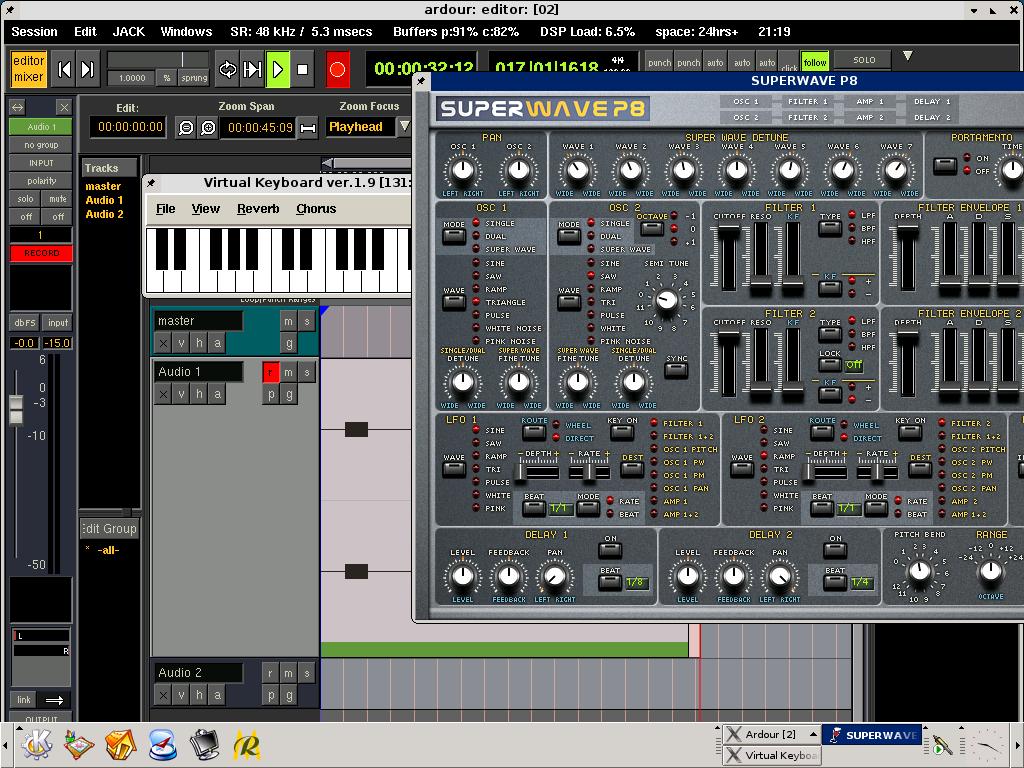The width and height of the screenshot is (1024, 768).
Task: Select Audio 2 in the Tracks list
Action: (104, 214)
